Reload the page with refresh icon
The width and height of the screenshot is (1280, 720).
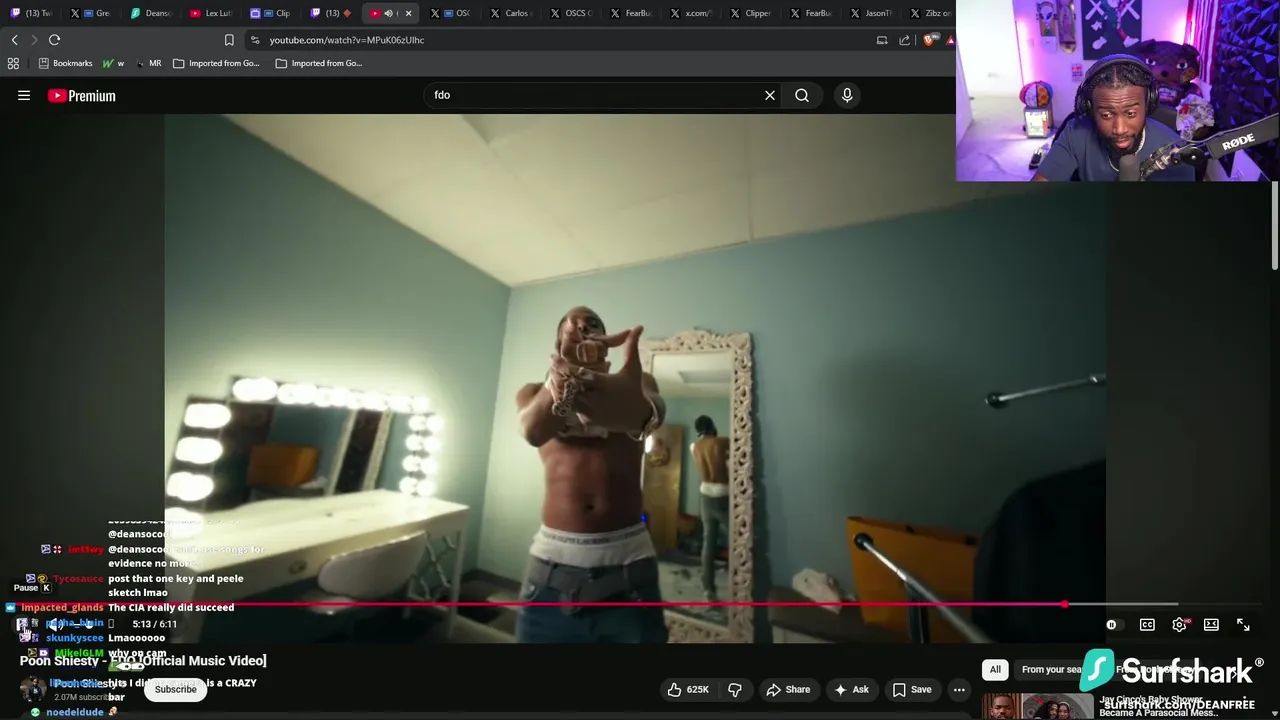point(54,40)
